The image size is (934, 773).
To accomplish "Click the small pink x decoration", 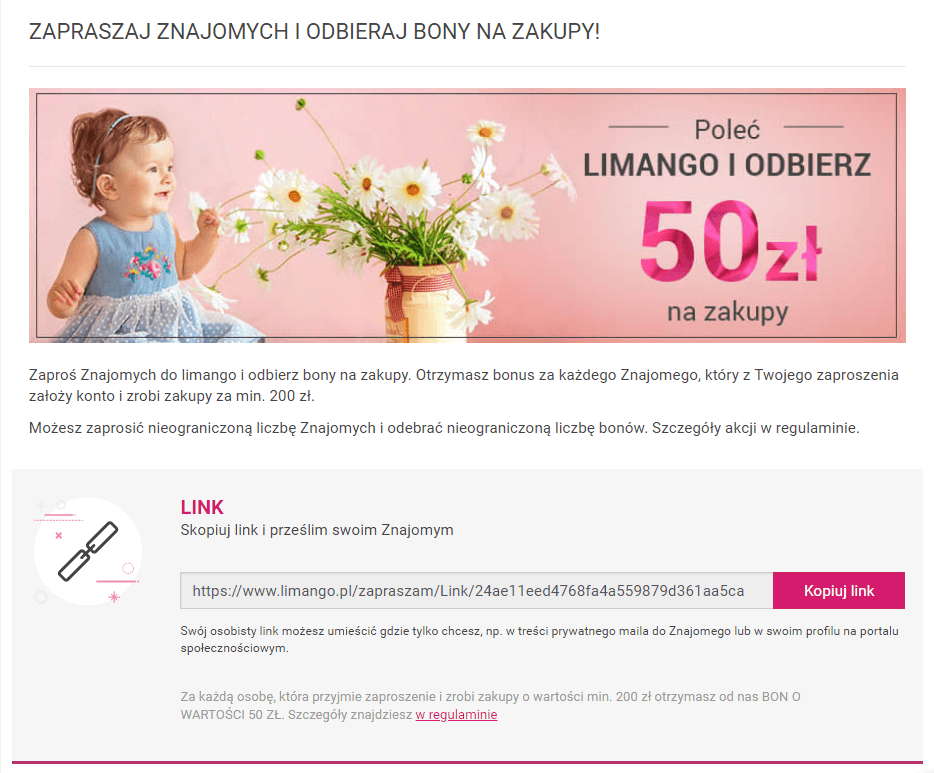I will coord(58,535).
